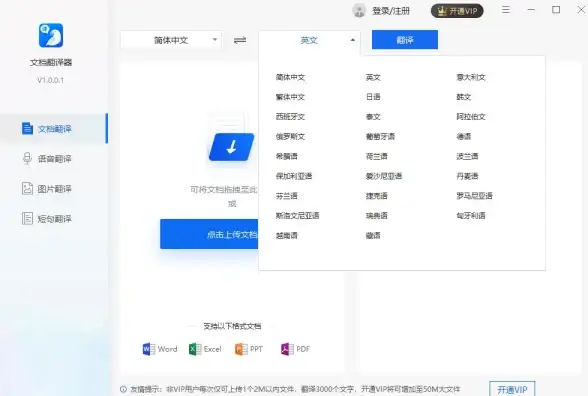Pick 葡萄牙语 from the list

point(380,136)
